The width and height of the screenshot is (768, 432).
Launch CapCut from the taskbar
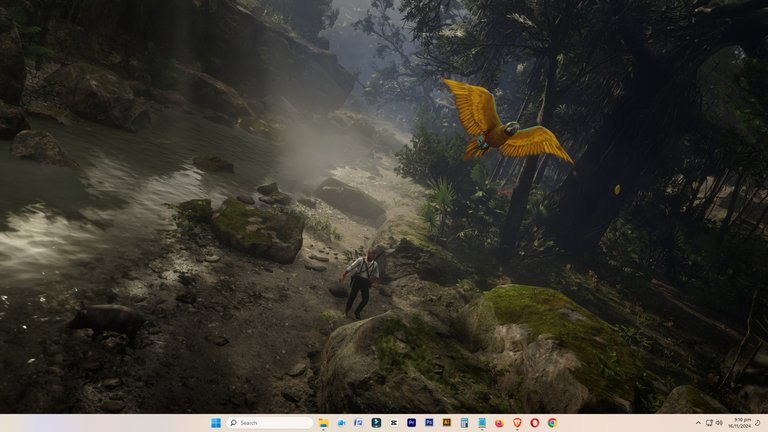pyautogui.click(x=394, y=423)
